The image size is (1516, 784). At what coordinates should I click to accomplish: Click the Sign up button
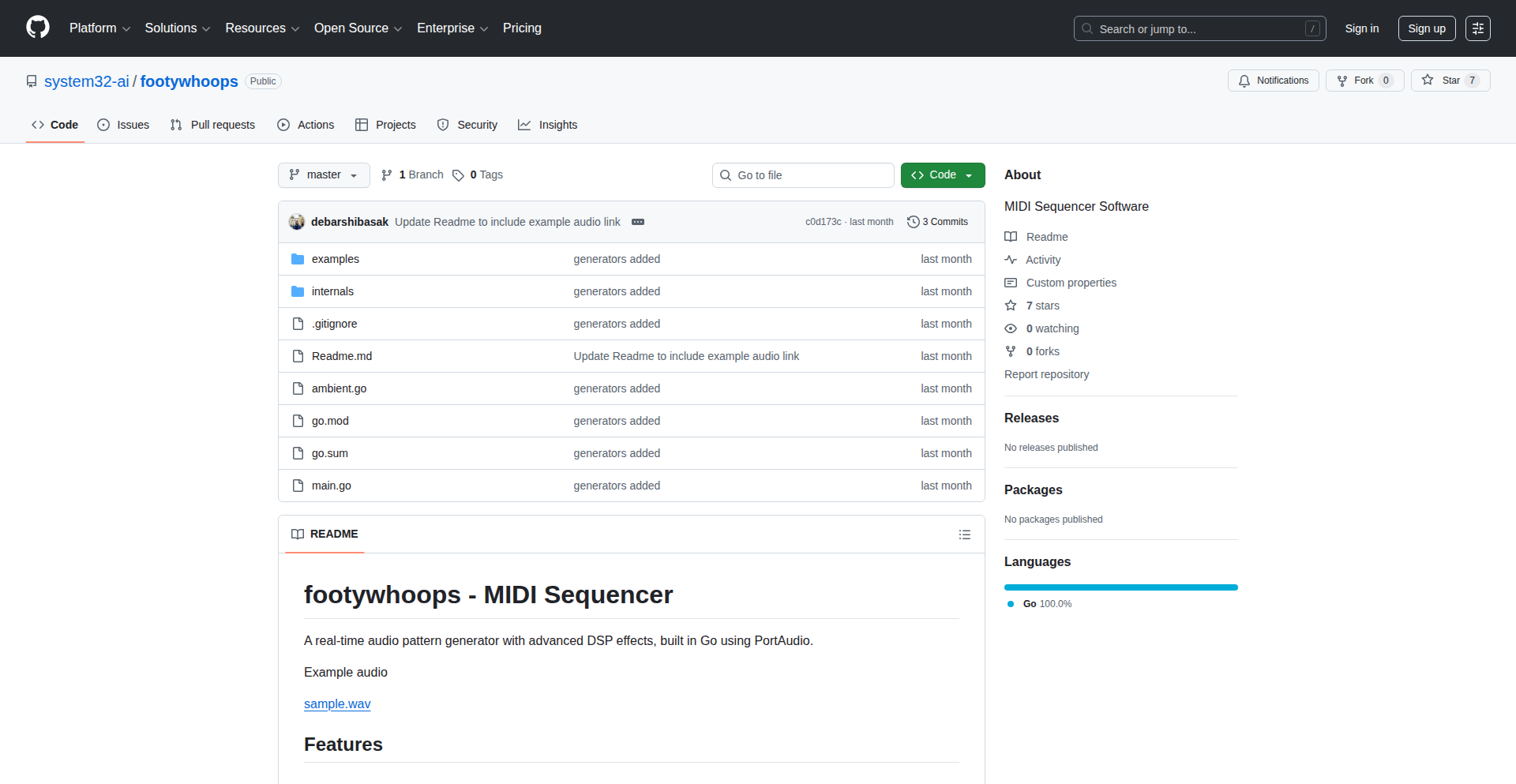(1426, 28)
